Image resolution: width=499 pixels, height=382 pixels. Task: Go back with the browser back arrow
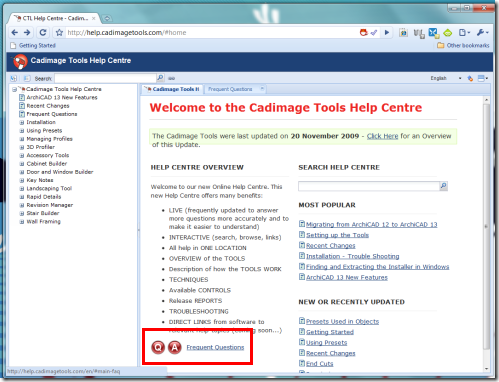click(15, 32)
